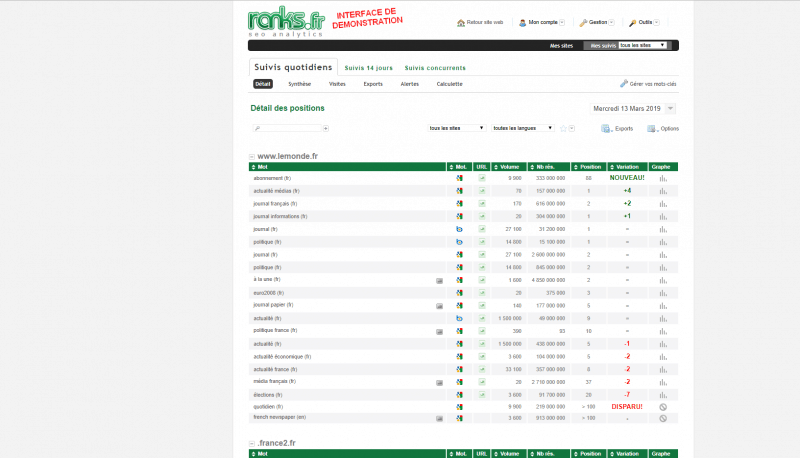Collapse the www.lemonde.fr section

point(253,156)
